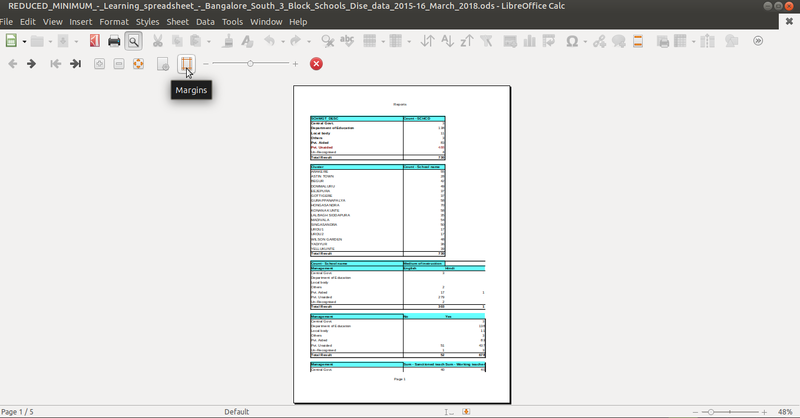Click the Find & Replace icon

(328, 41)
